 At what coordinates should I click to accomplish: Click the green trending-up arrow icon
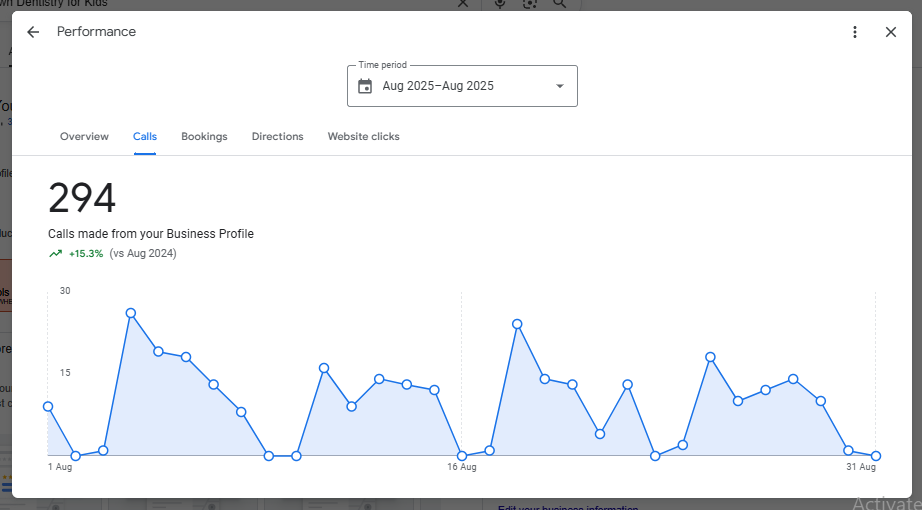(x=55, y=254)
